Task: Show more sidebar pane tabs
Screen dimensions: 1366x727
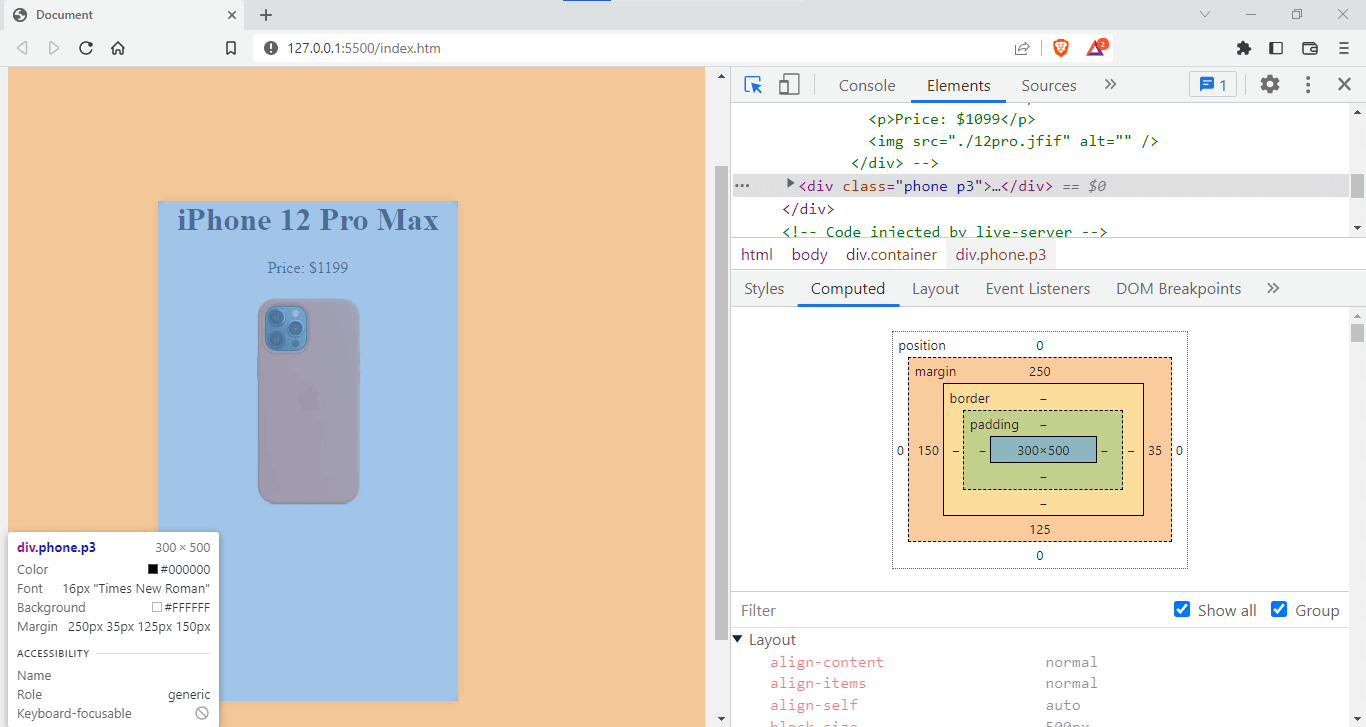Action: click(x=1273, y=288)
